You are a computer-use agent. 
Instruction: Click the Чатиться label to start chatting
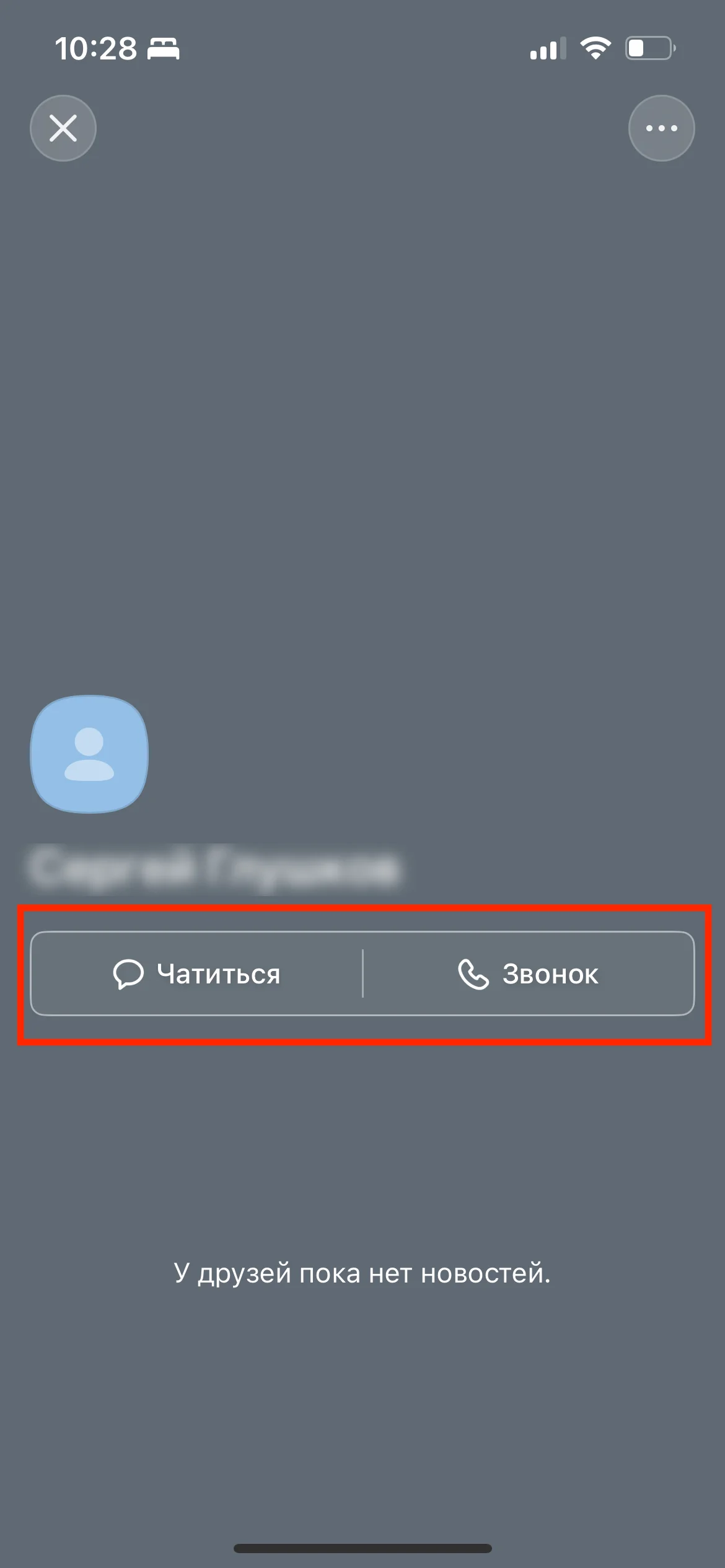(219, 974)
